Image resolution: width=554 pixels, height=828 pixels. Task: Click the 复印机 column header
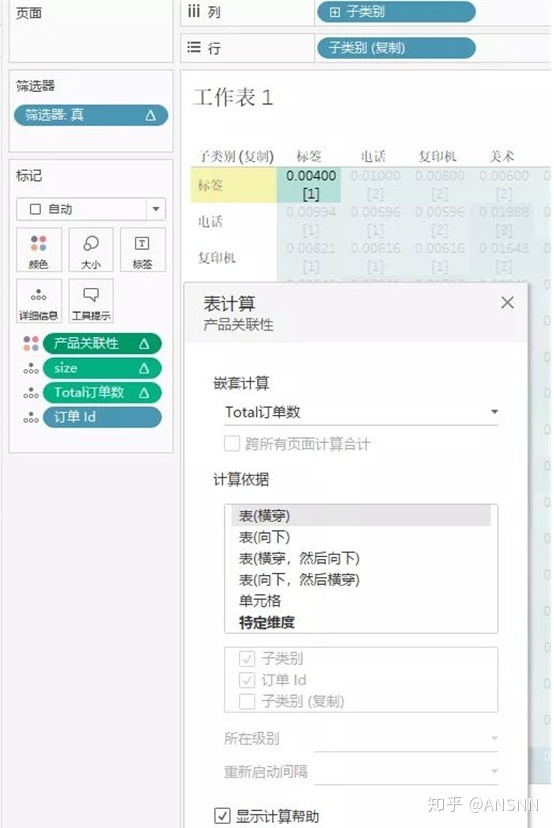tap(437, 156)
